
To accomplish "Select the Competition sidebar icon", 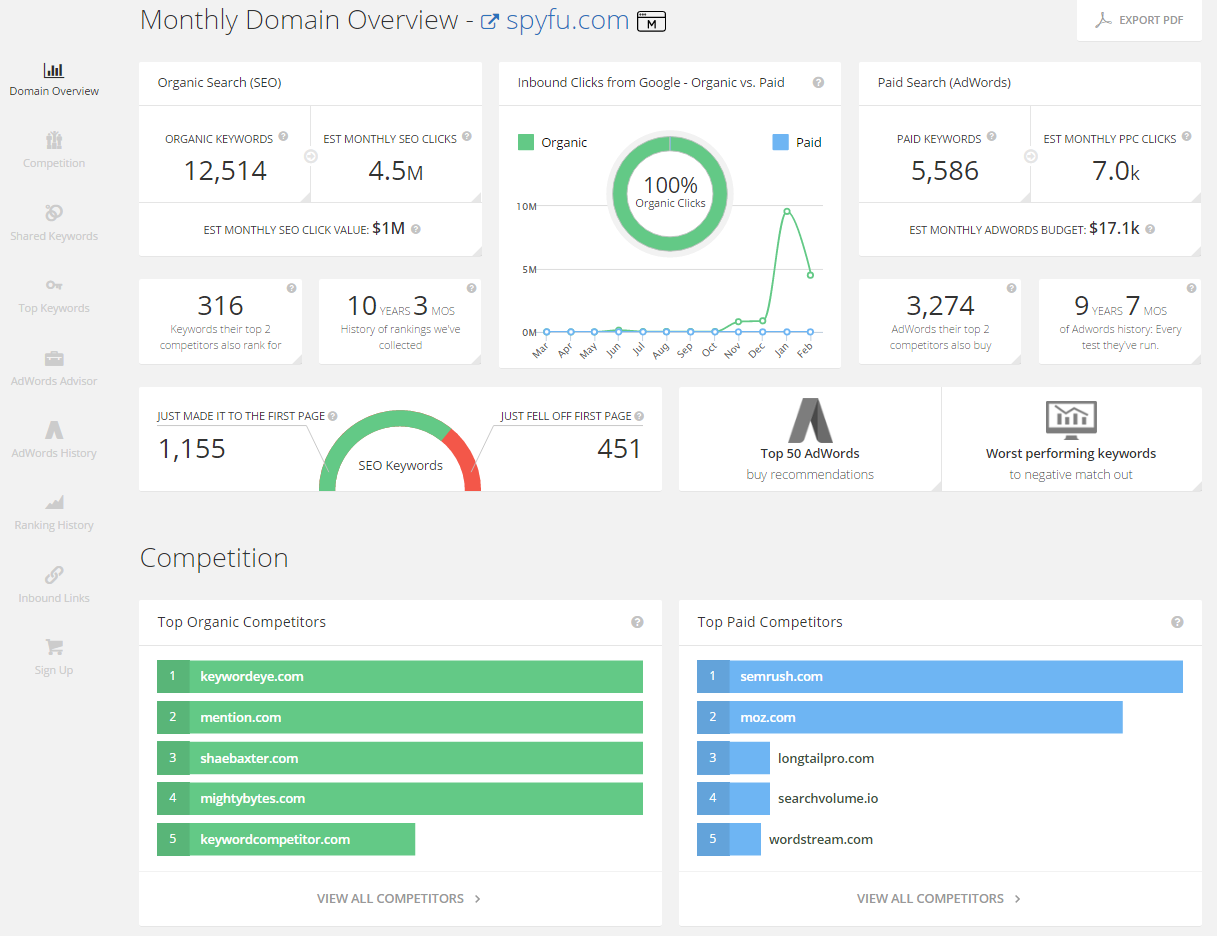I will point(54,140).
